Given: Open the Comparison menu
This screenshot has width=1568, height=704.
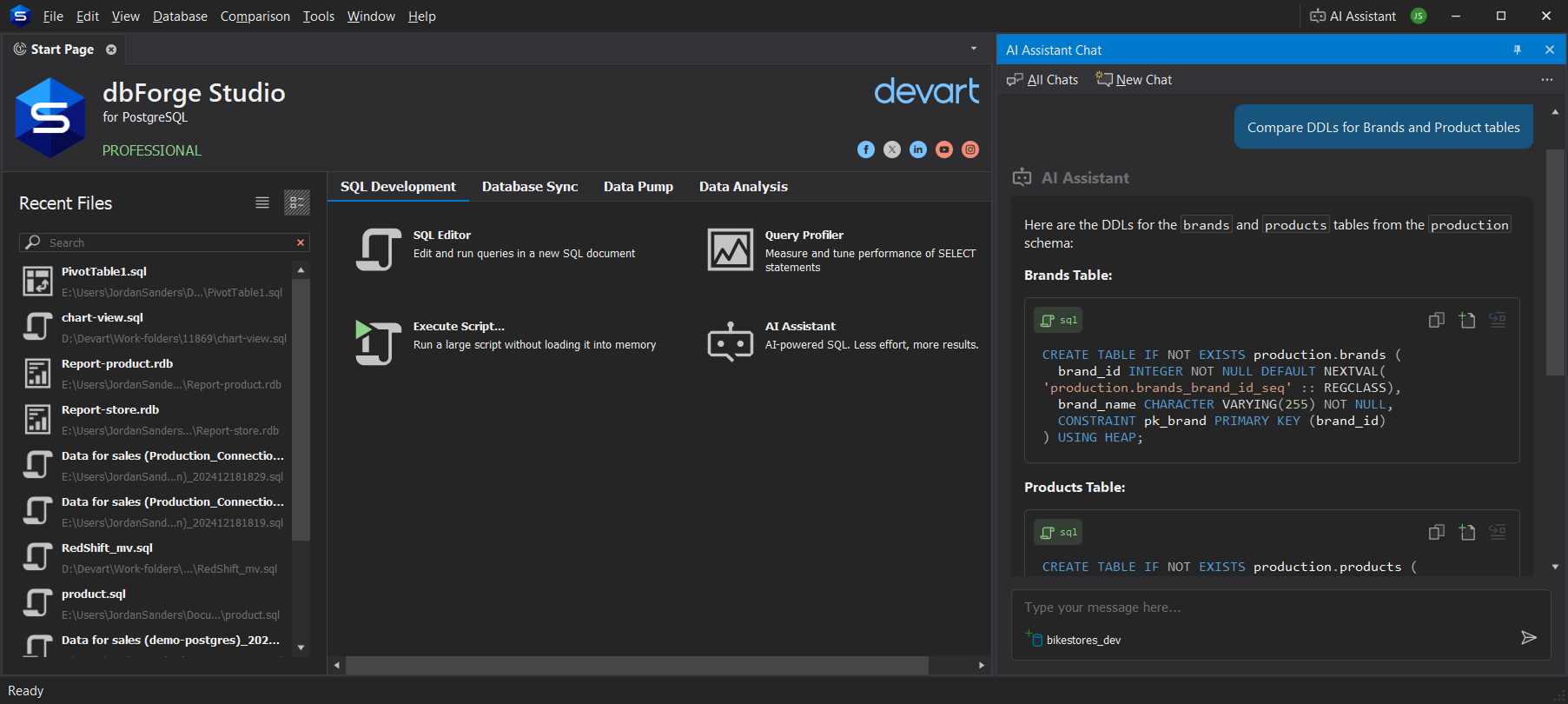Looking at the screenshot, I should click(x=255, y=17).
